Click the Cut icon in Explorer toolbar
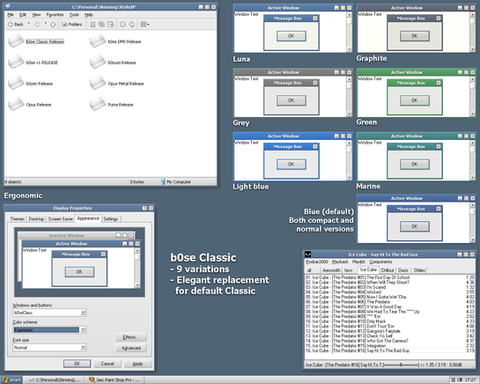The image size is (480, 384). (x=93, y=24)
